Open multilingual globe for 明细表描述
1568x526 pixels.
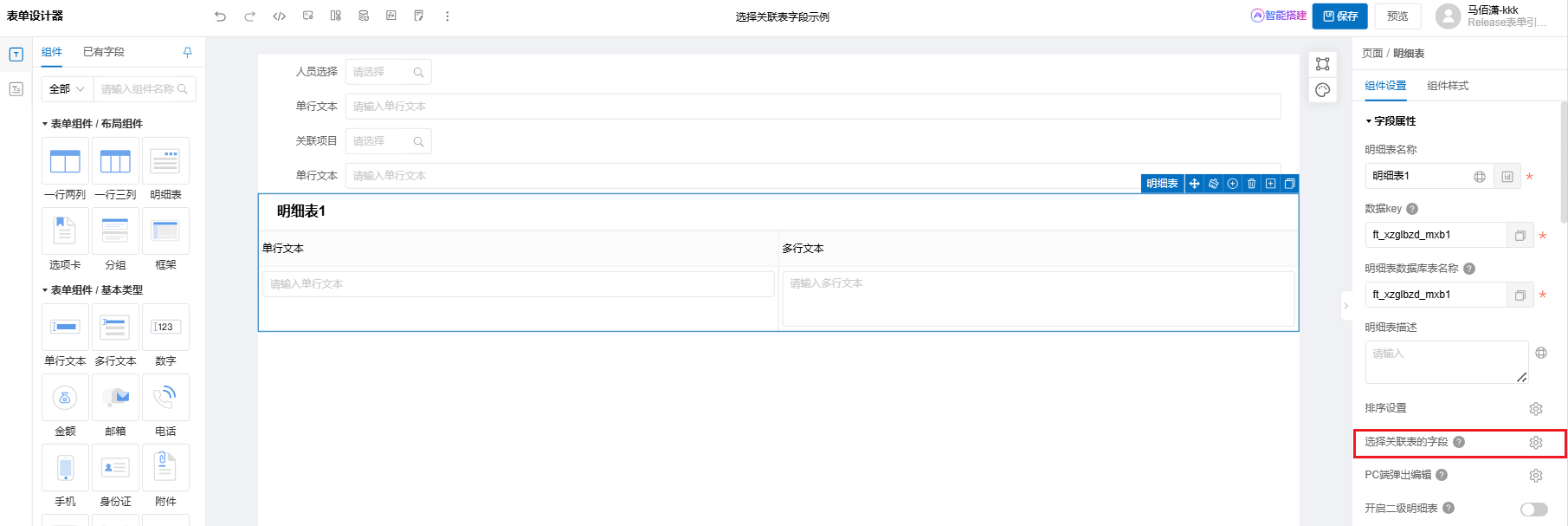(1541, 353)
